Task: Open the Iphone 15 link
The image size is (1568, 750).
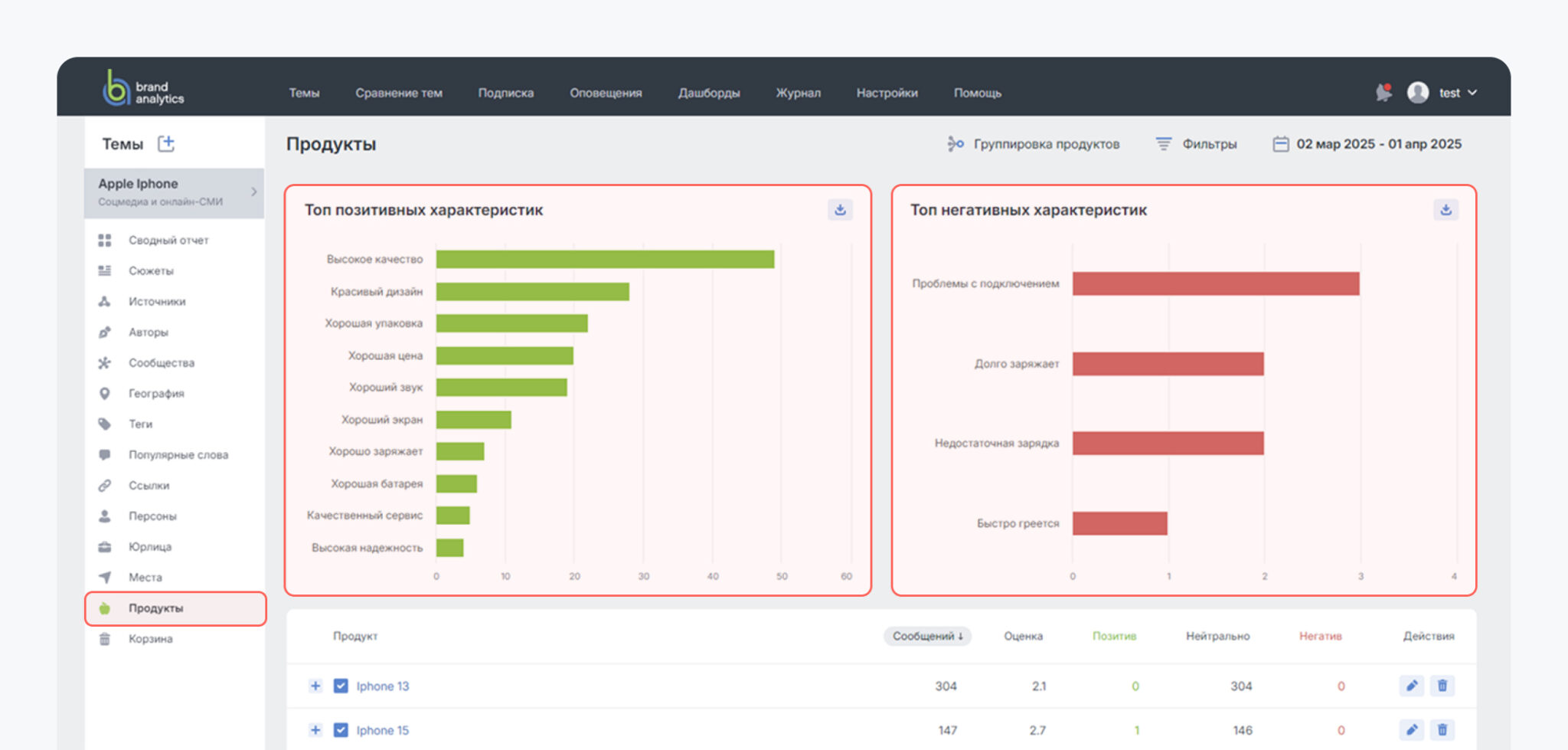Action: (383, 730)
